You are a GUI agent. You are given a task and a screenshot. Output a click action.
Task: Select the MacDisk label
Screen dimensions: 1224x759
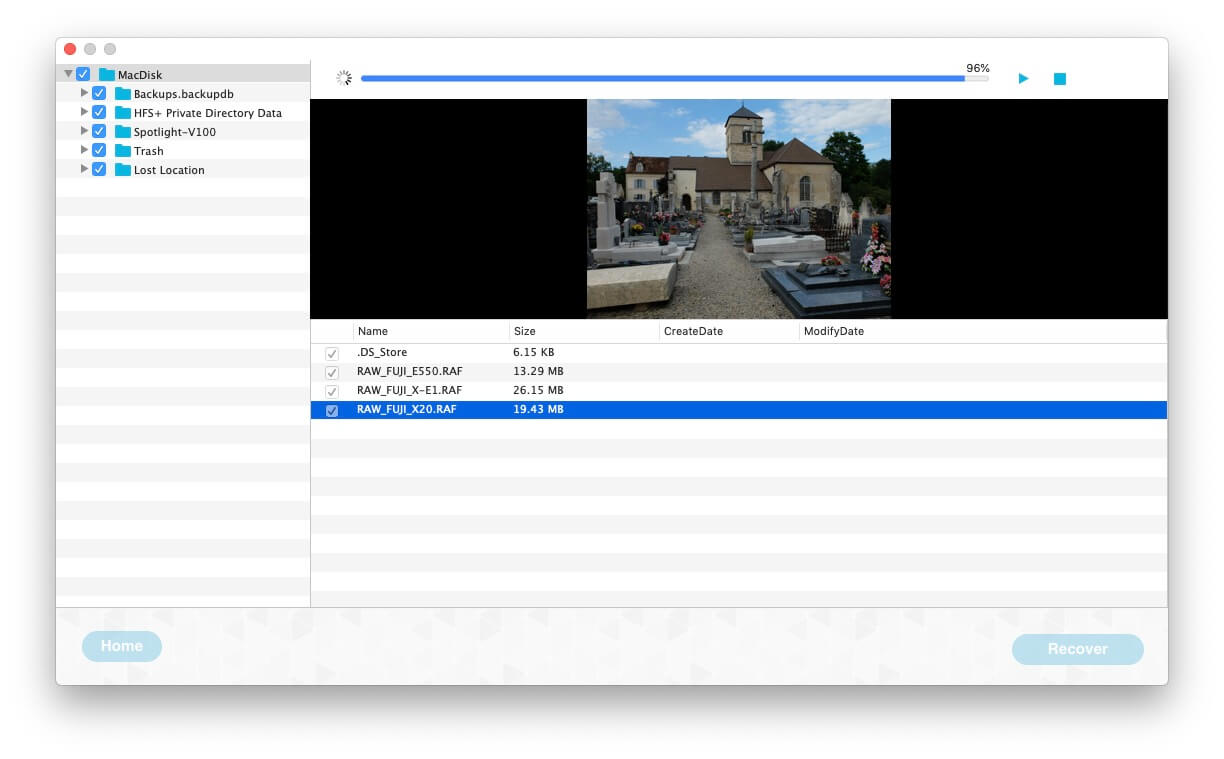tap(140, 75)
